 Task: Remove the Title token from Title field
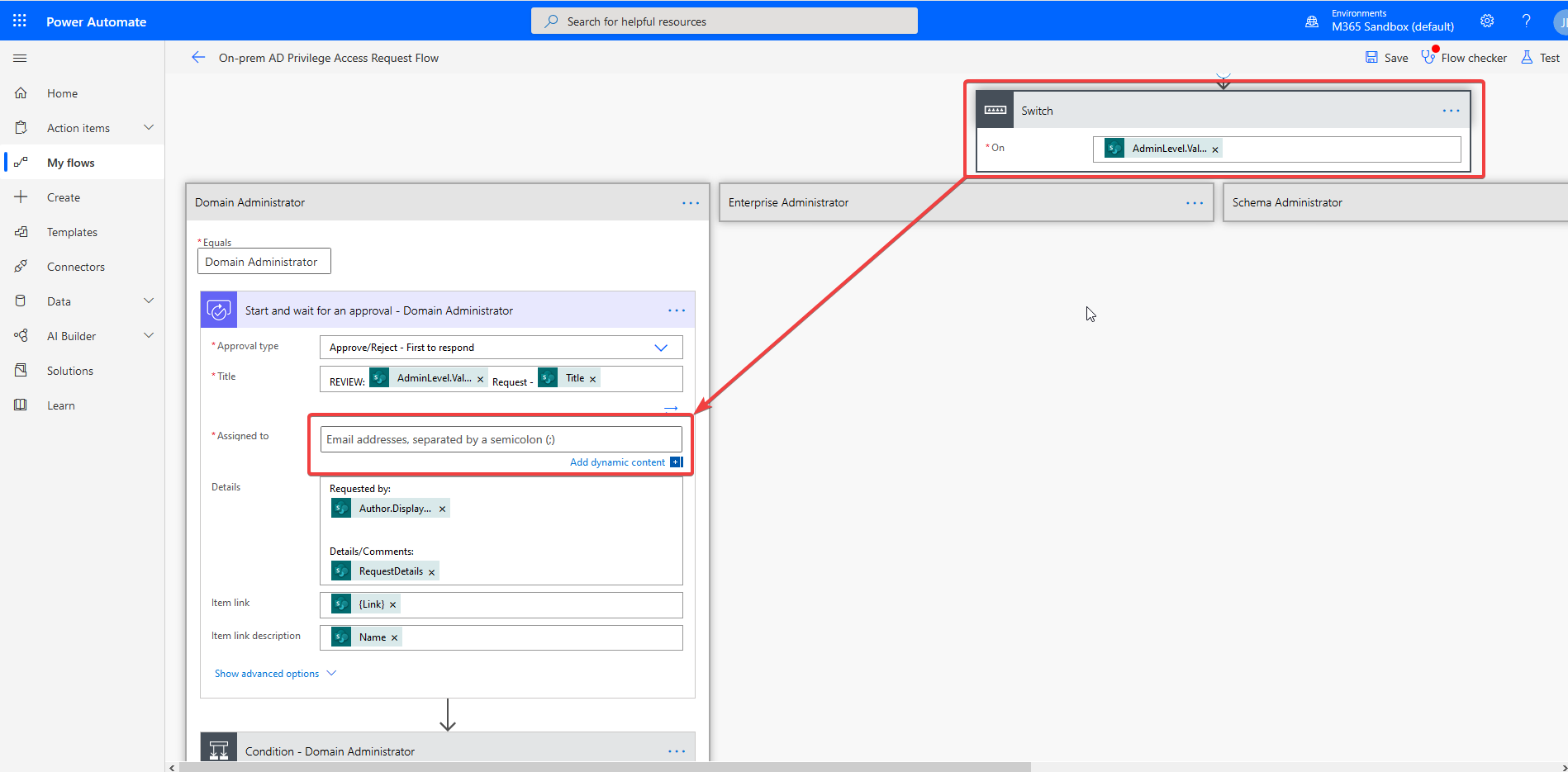592,380
